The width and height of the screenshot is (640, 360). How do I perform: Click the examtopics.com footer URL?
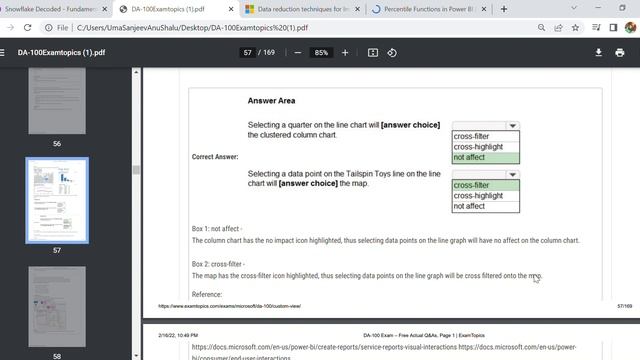229,306
